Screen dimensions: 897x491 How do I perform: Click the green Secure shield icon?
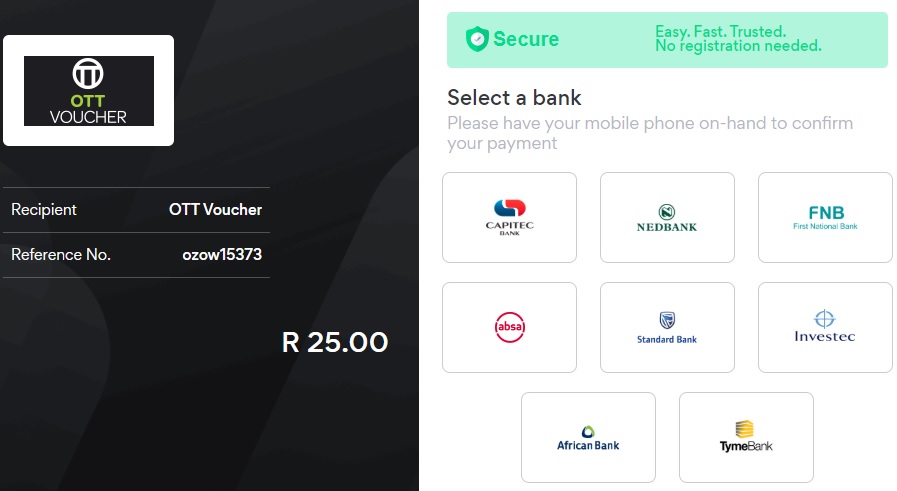coord(477,40)
